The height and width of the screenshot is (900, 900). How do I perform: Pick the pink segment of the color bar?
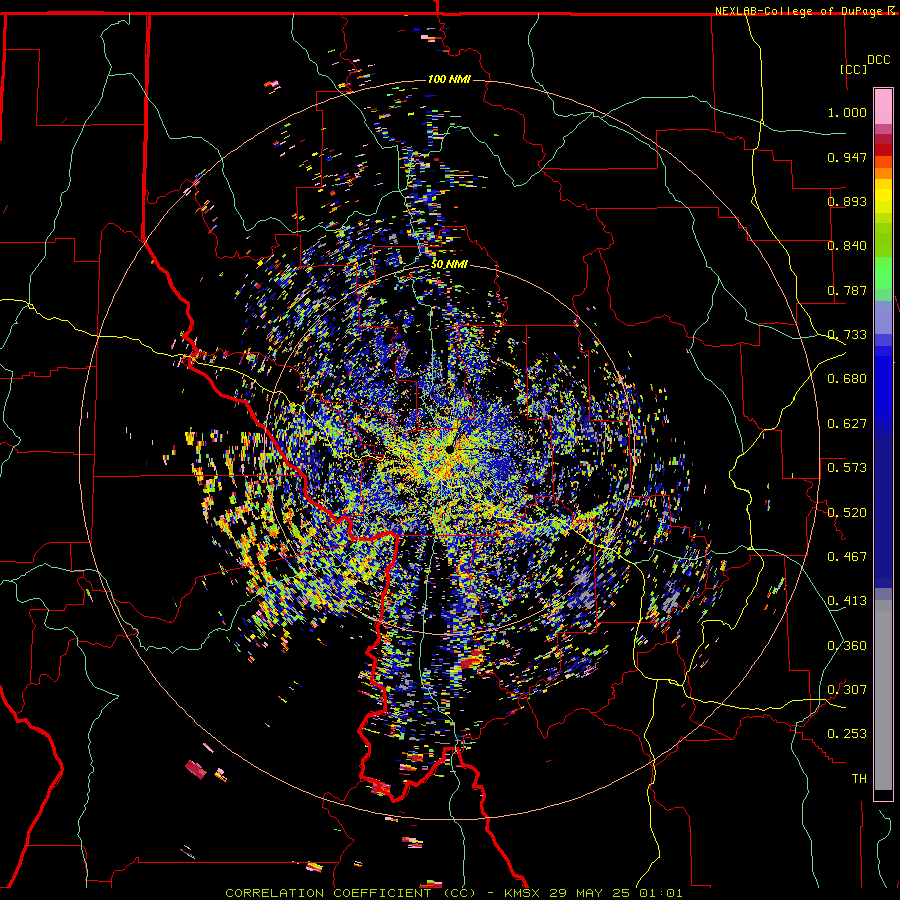(883, 108)
